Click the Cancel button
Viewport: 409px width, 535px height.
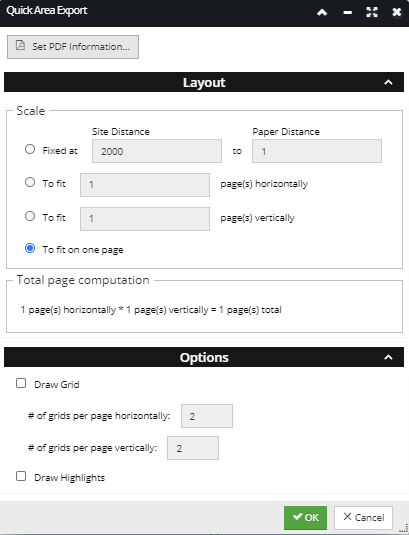(363, 518)
